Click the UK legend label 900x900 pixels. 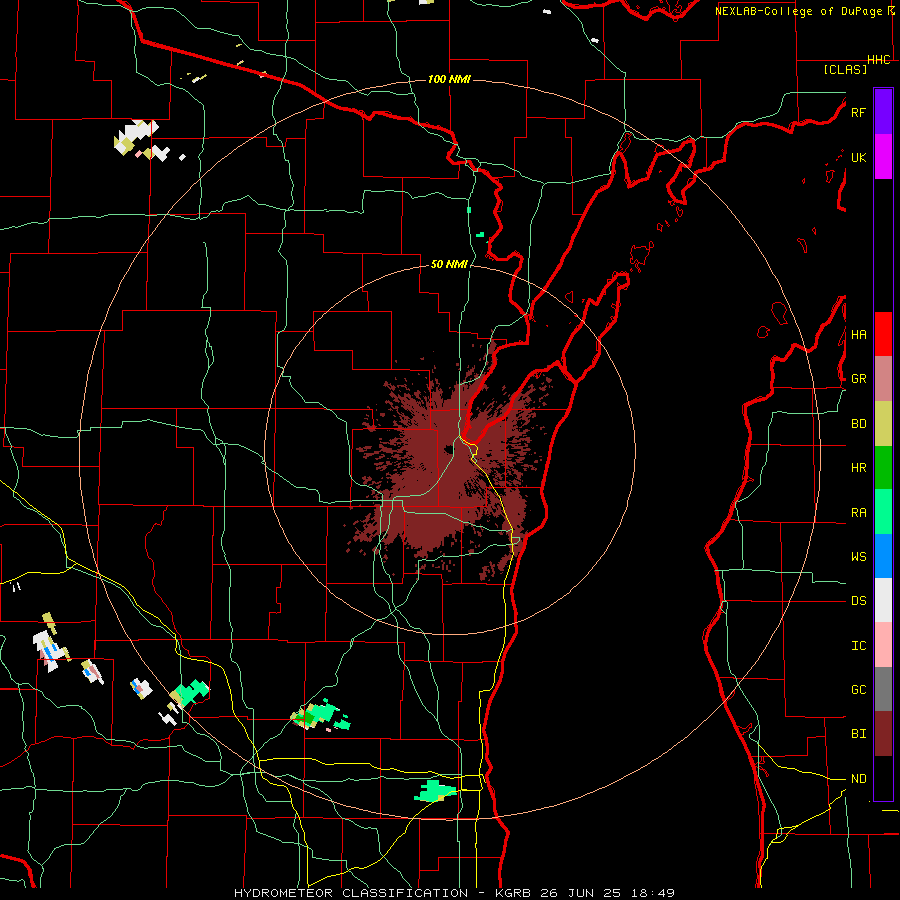pos(858,157)
